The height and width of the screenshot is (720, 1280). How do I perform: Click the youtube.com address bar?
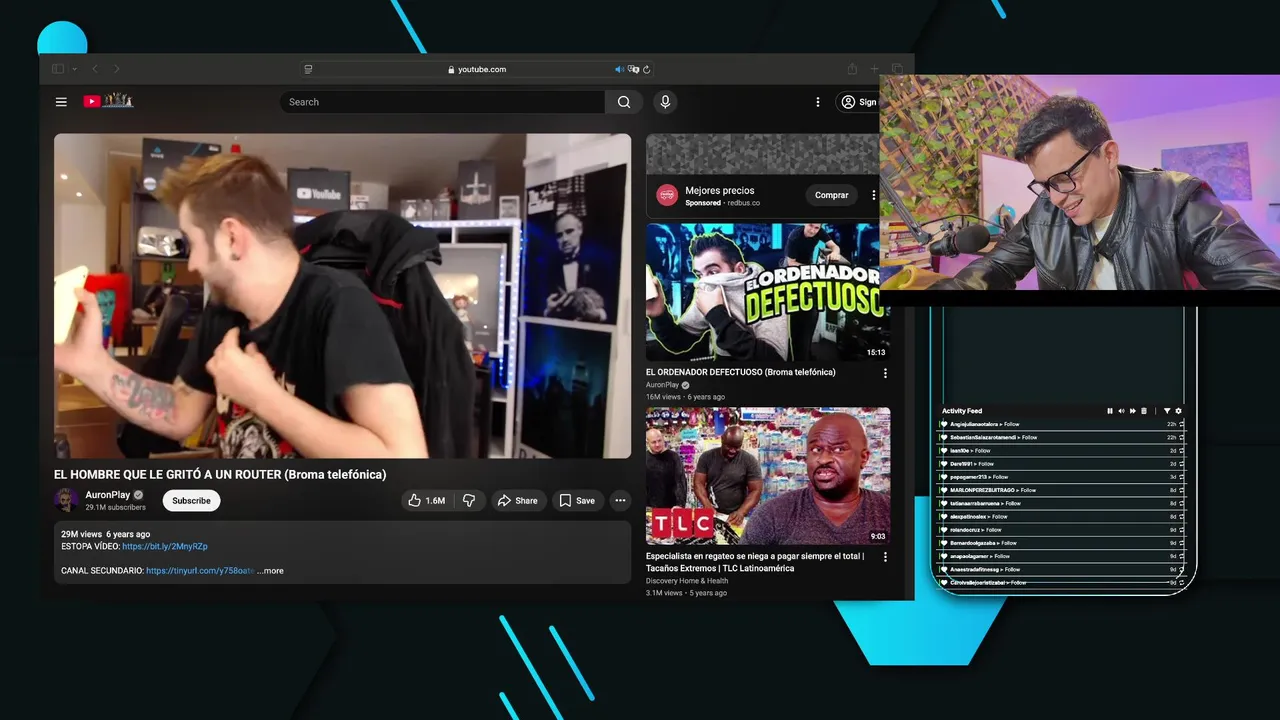click(477, 69)
